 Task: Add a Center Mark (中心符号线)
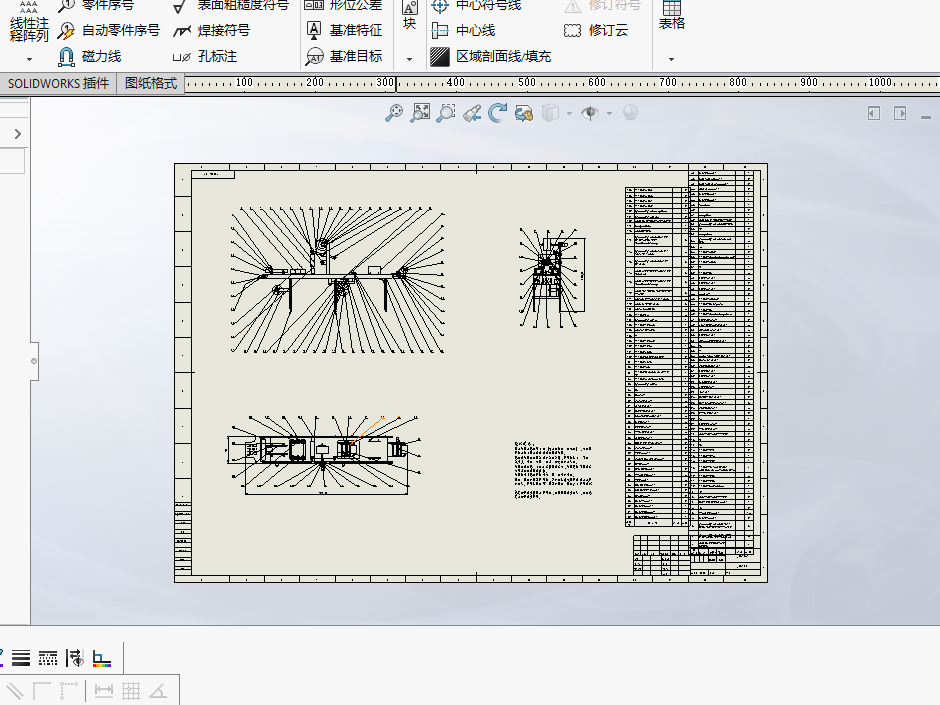[x=477, y=5]
